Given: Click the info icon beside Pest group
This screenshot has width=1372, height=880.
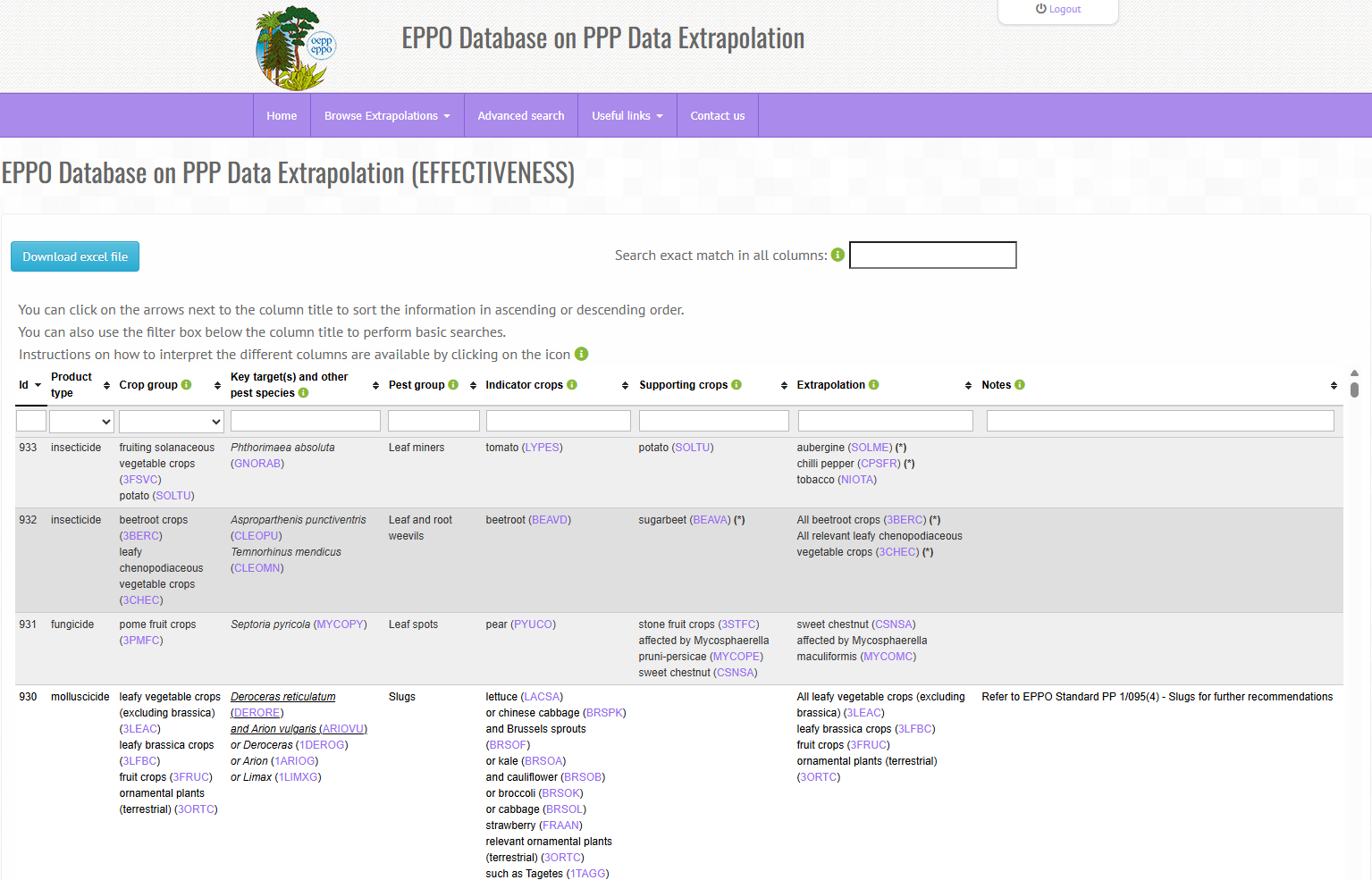Looking at the screenshot, I should point(453,385).
